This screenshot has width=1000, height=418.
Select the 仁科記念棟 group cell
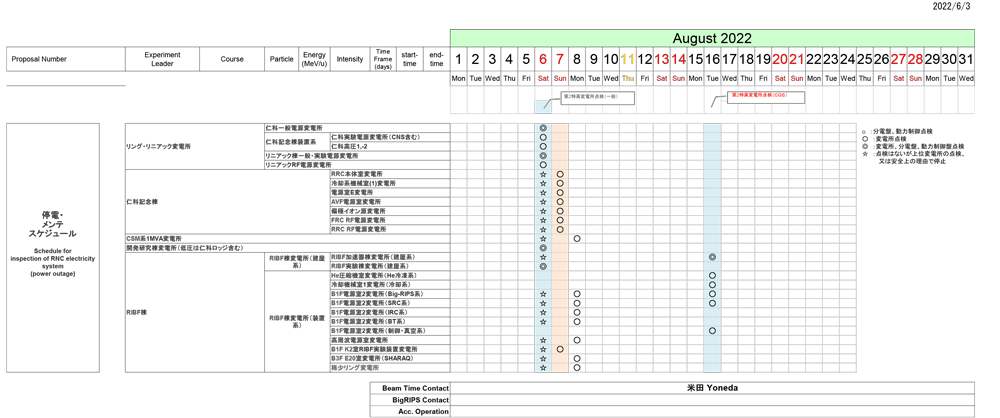pyautogui.click(x=195, y=202)
